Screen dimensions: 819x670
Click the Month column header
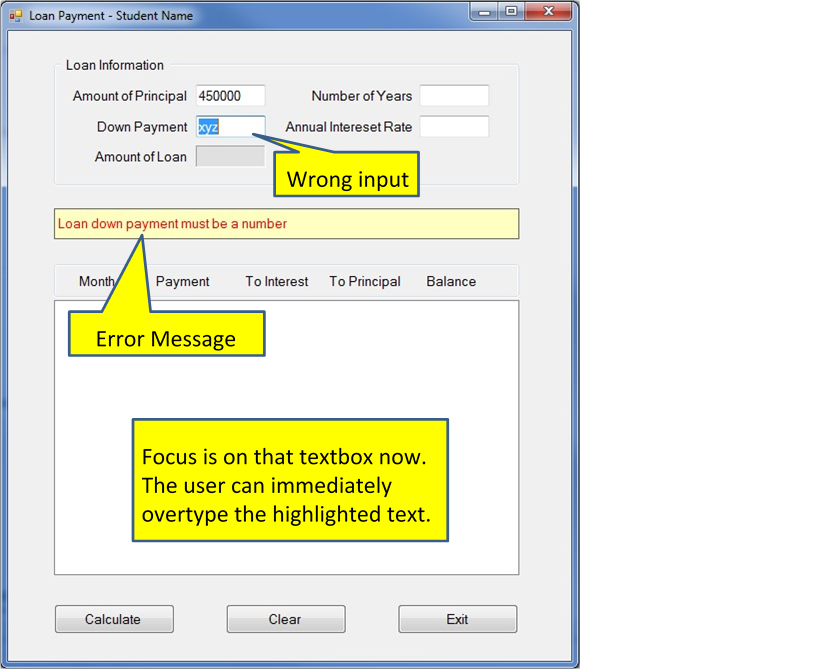pyautogui.click(x=97, y=281)
